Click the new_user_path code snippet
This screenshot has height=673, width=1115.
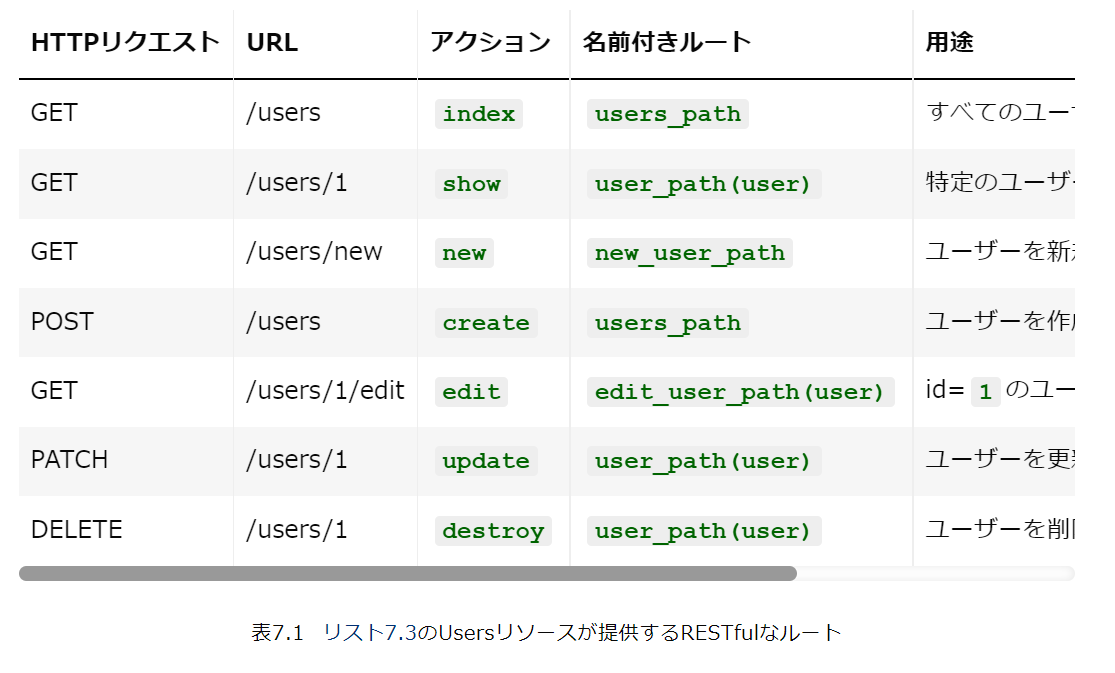pyautogui.click(x=690, y=253)
